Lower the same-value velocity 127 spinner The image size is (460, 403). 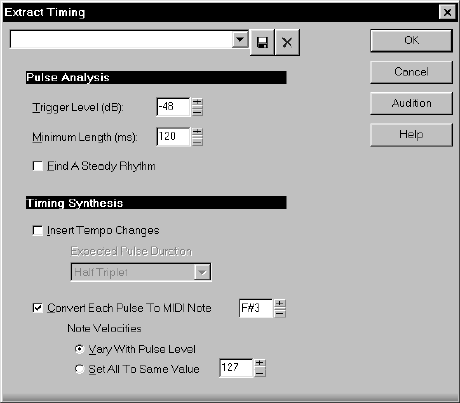(260, 372)
